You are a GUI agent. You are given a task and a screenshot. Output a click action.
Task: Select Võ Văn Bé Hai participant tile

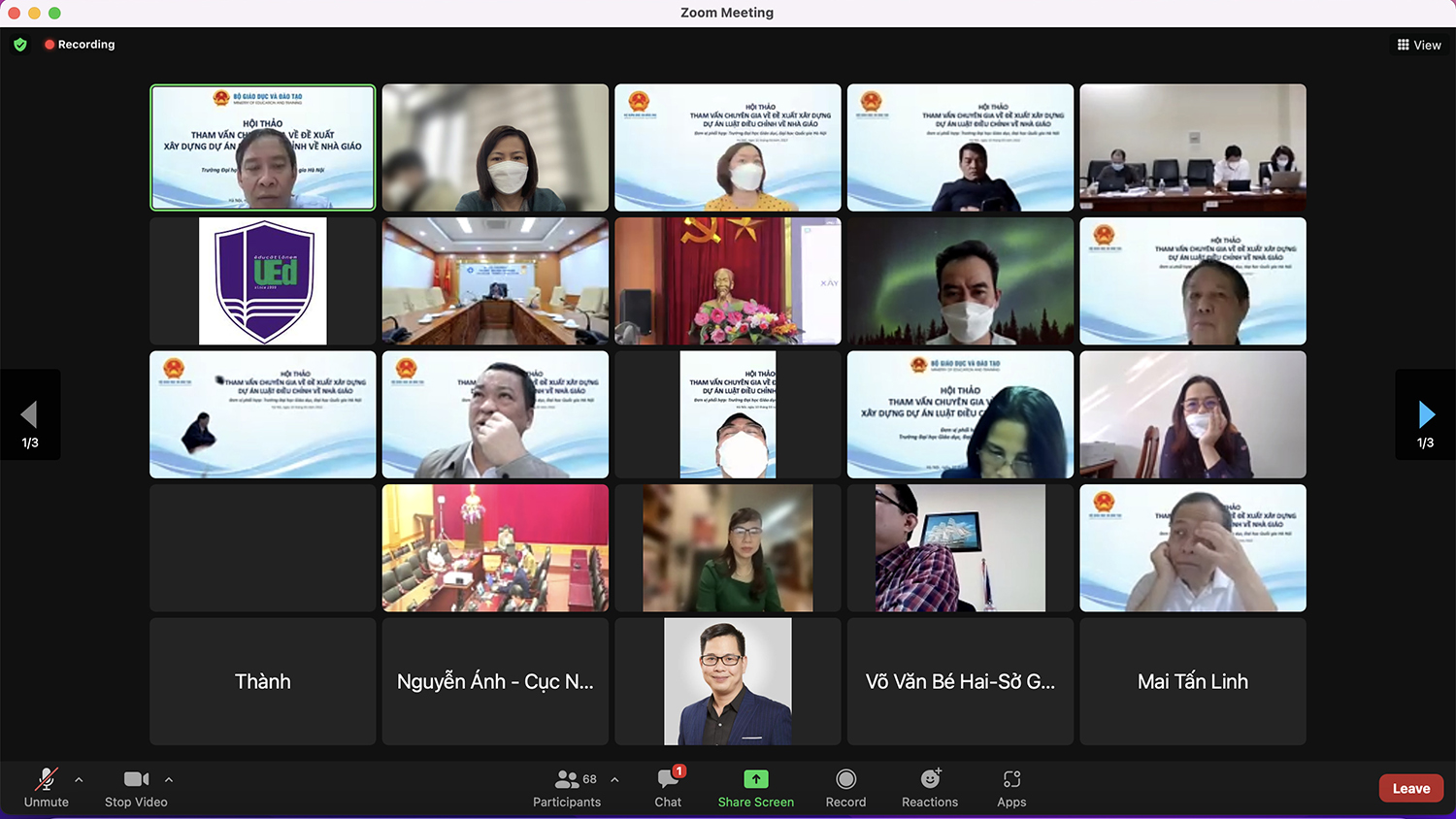click(960, 681)
